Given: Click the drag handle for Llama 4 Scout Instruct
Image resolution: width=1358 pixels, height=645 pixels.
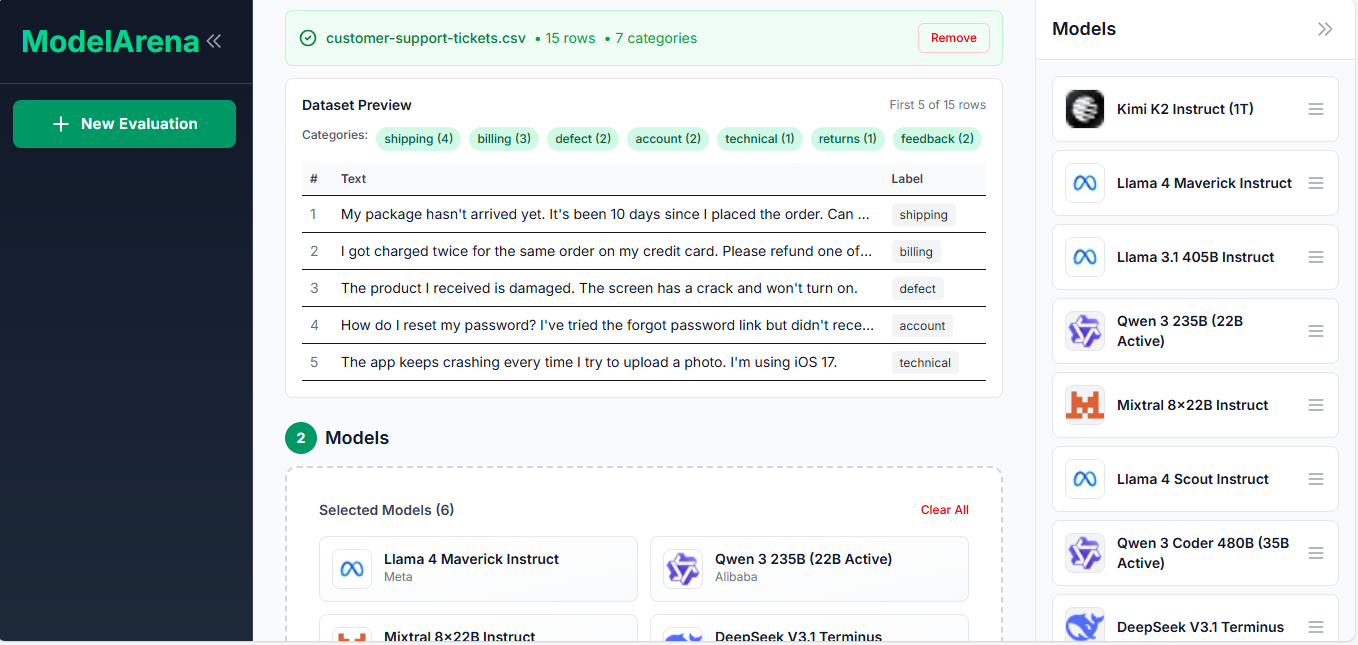Looking at the screenshot, I should pyautogui.click(x=1316, y=479).
